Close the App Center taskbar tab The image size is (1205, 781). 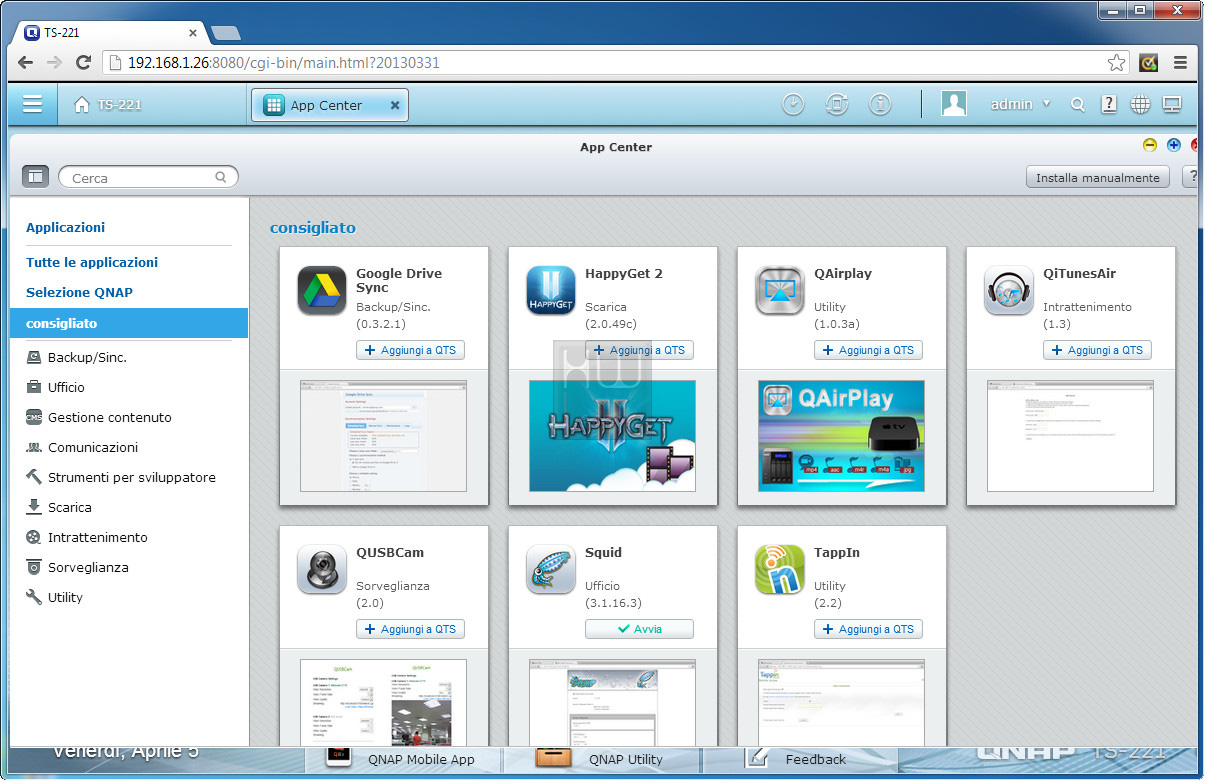coord(395,105)
